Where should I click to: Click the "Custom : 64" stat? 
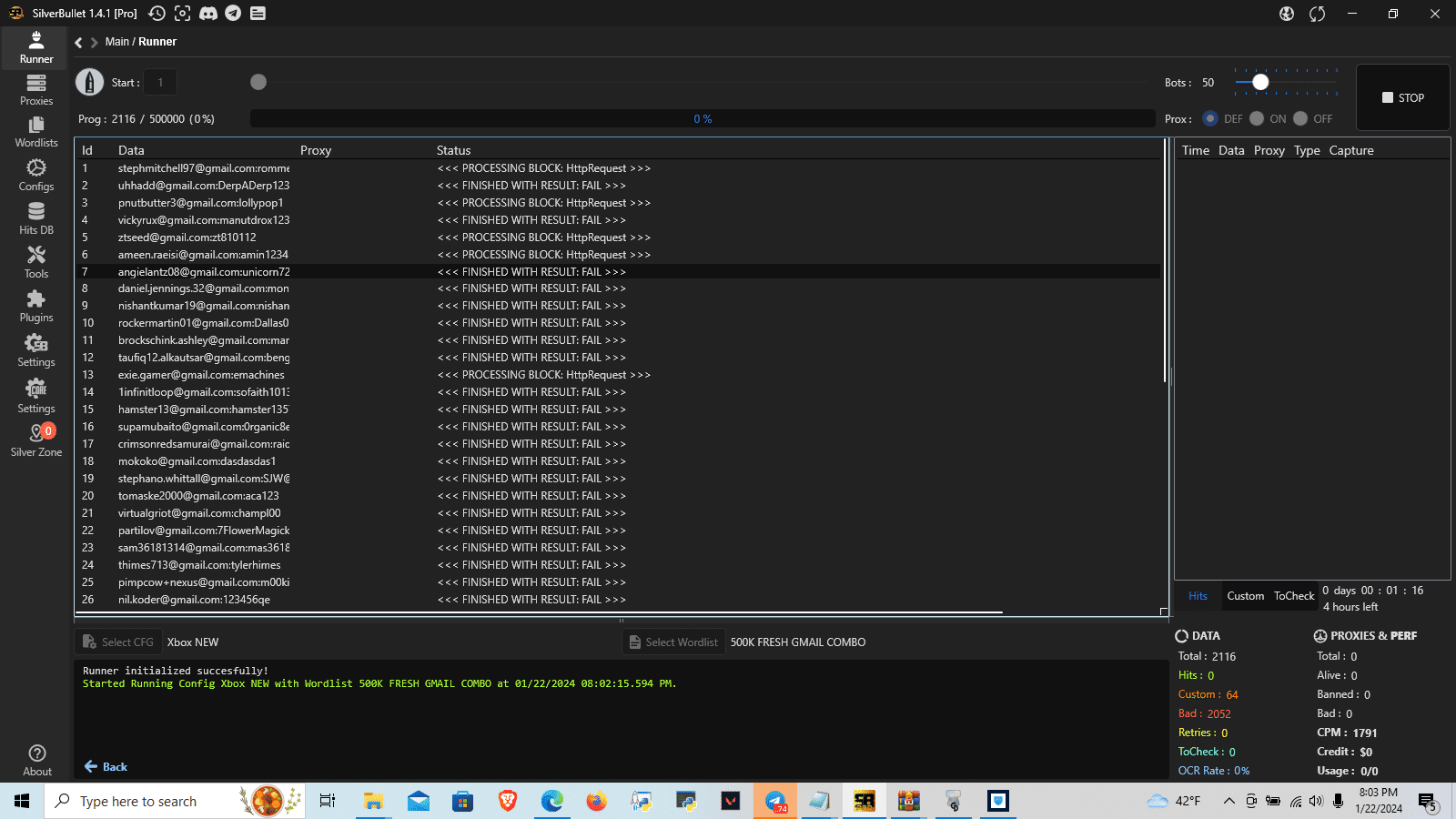click(1208, 694)
